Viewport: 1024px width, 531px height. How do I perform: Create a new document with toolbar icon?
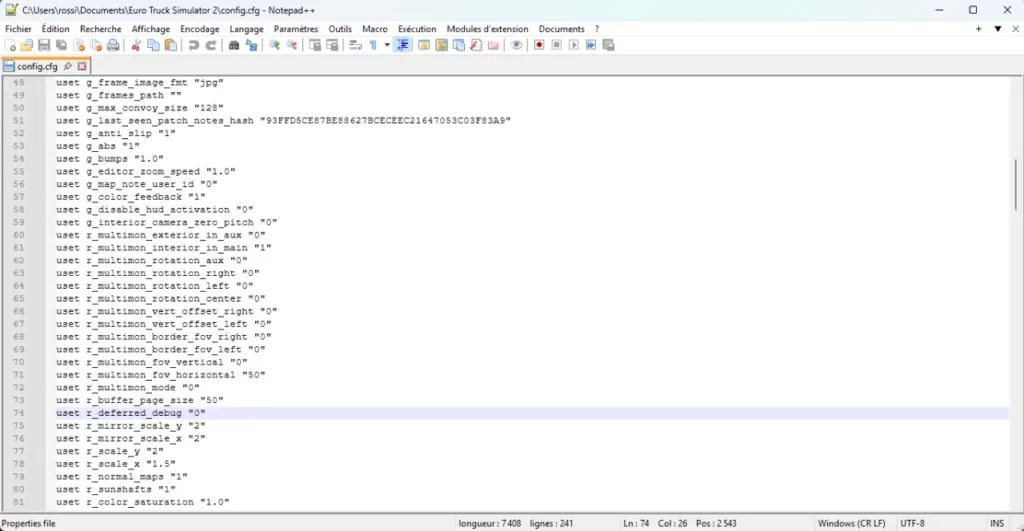pos(10,45)
